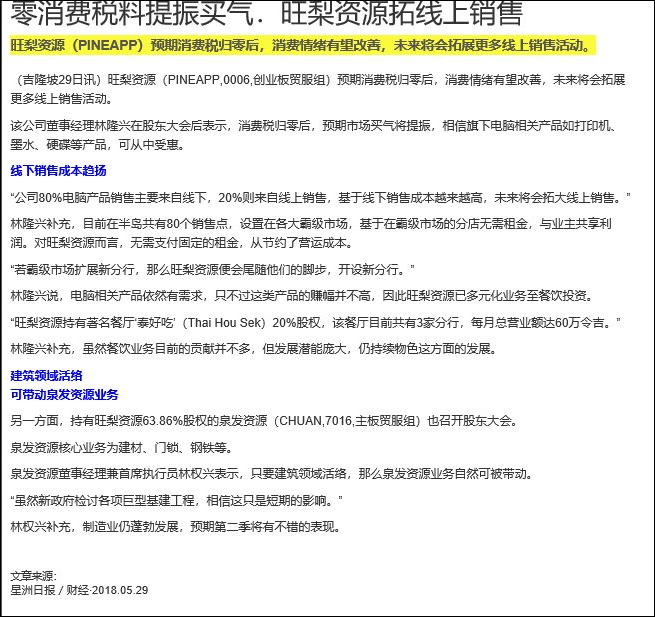Click the sentence starting 林隆兴说，电脑相关产品

[302, 296]
